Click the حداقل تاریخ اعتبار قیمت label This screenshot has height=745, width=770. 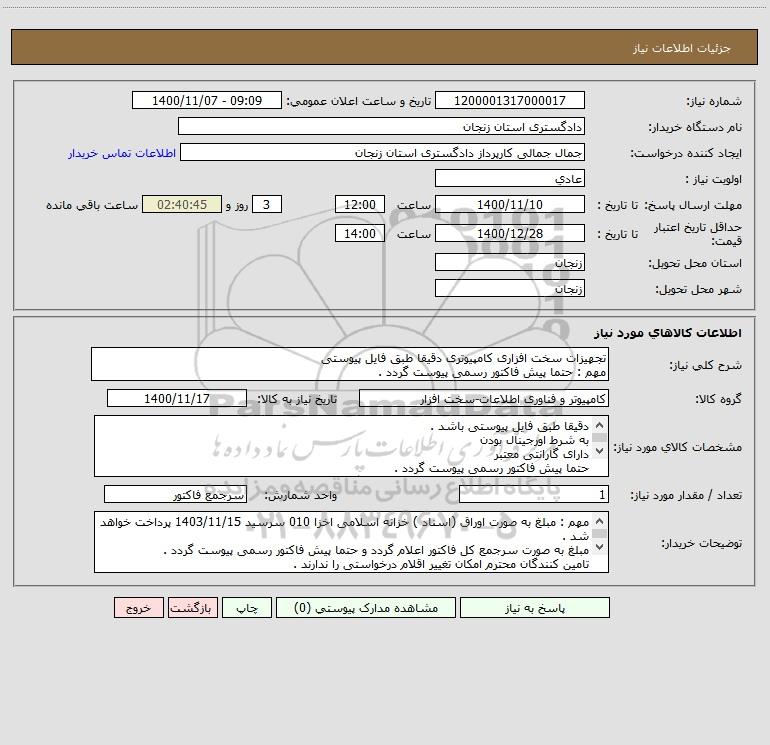pos(698,234)
